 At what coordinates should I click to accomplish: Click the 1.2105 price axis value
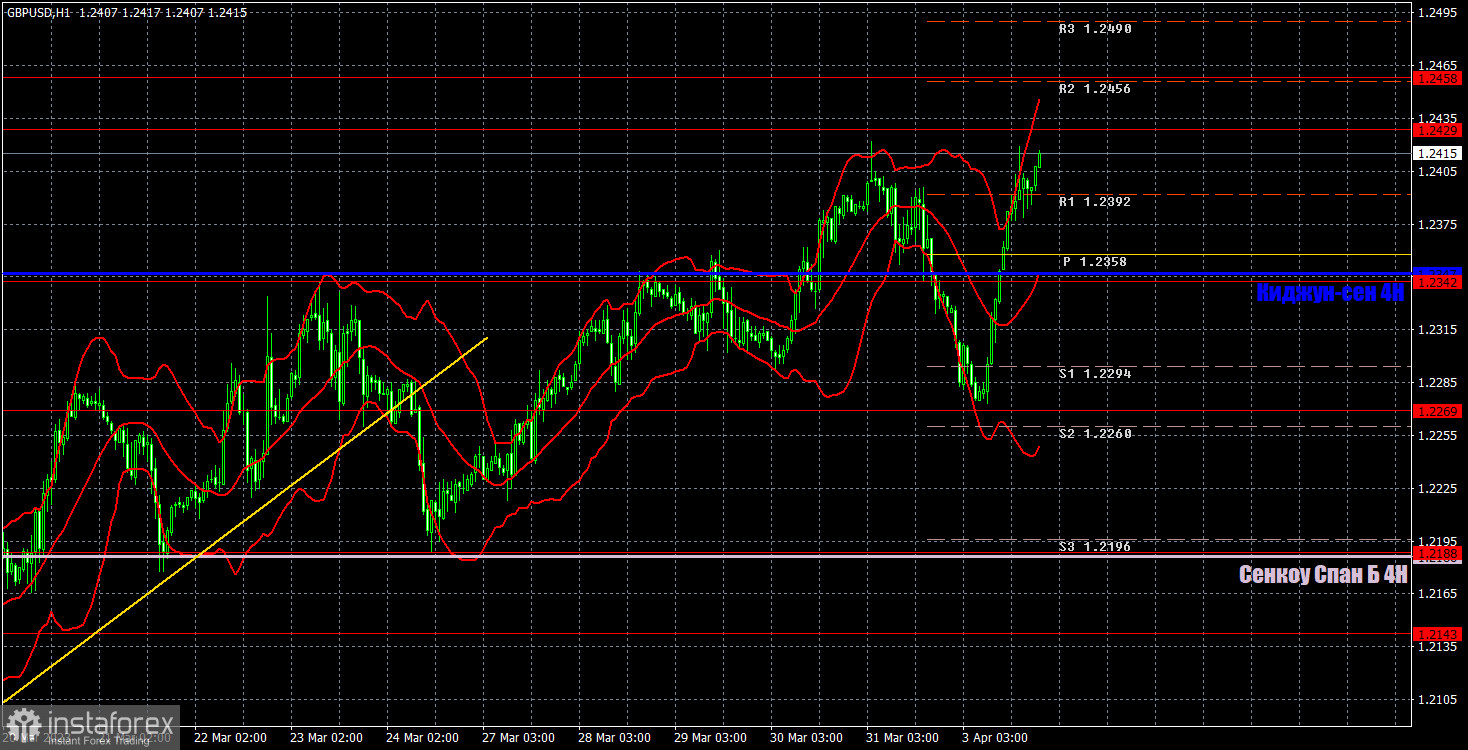point(1436,699)
